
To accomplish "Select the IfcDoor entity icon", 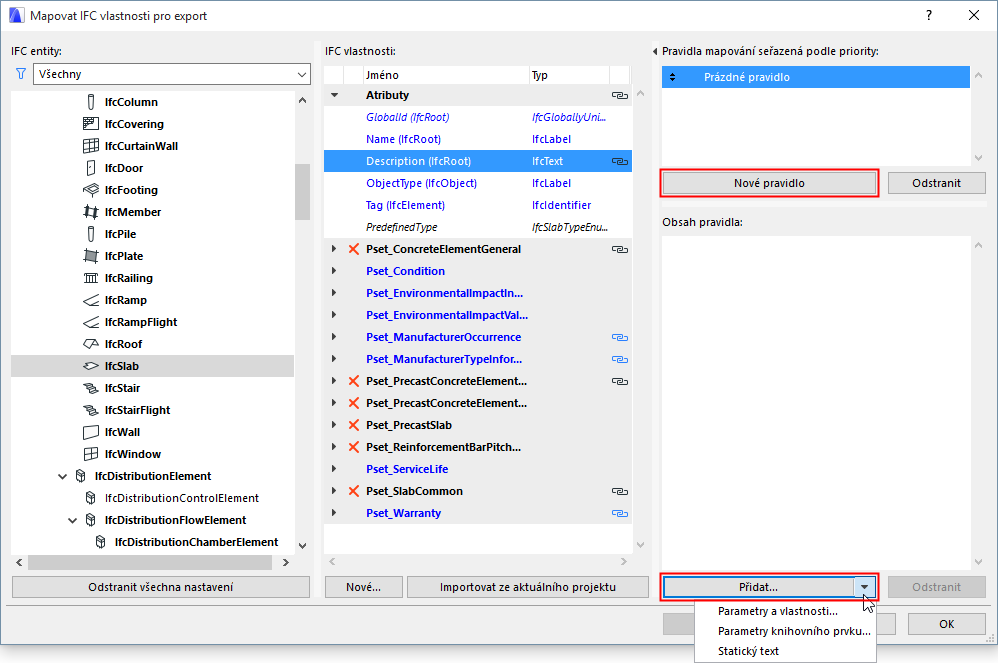I will point(91,168).
